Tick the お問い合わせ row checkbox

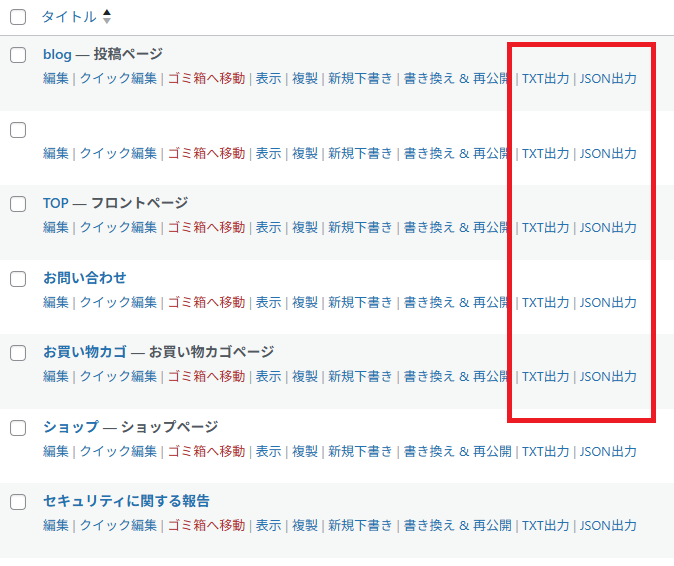18,279
